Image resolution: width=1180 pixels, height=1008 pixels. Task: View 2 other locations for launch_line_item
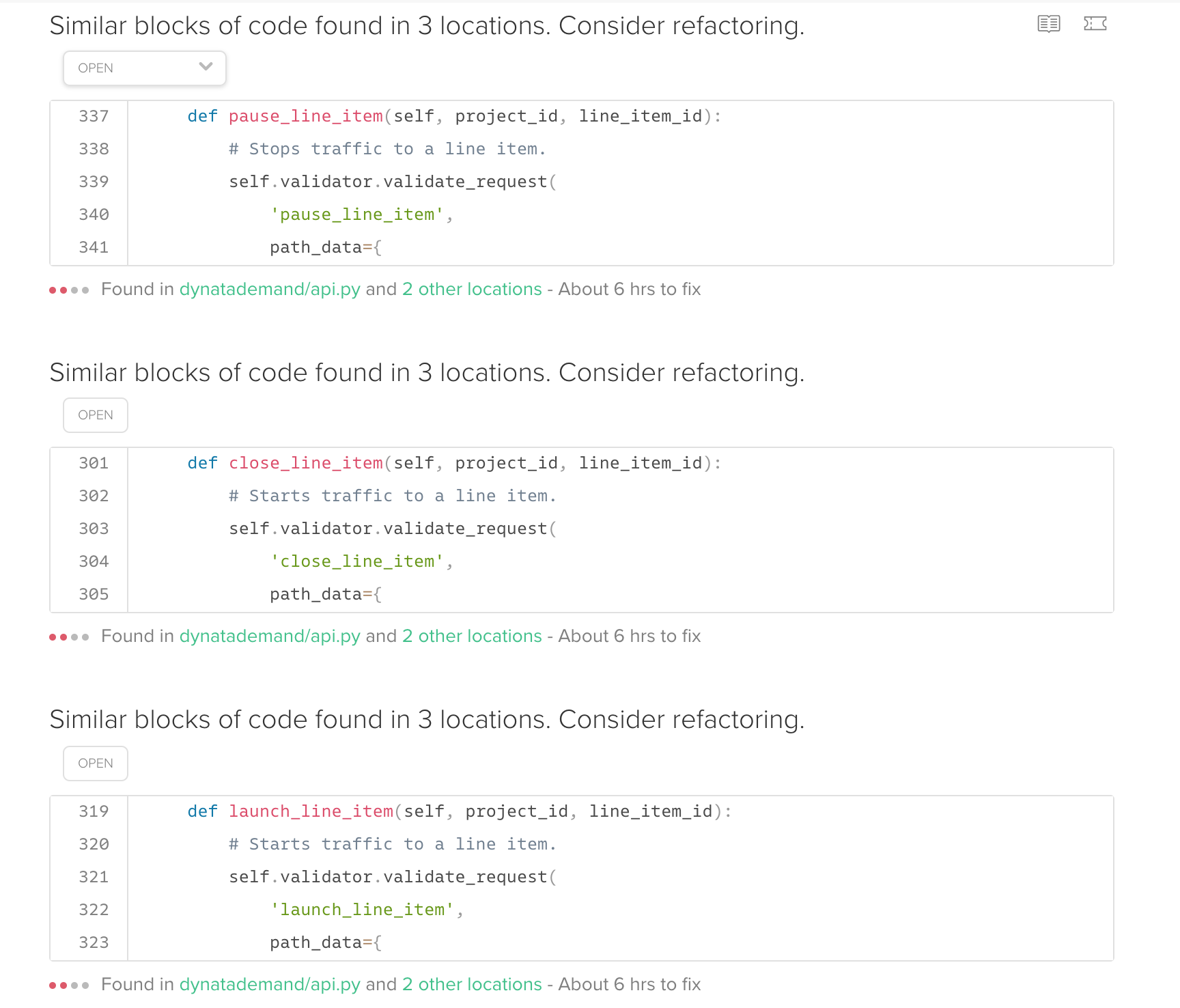(471, 984)
